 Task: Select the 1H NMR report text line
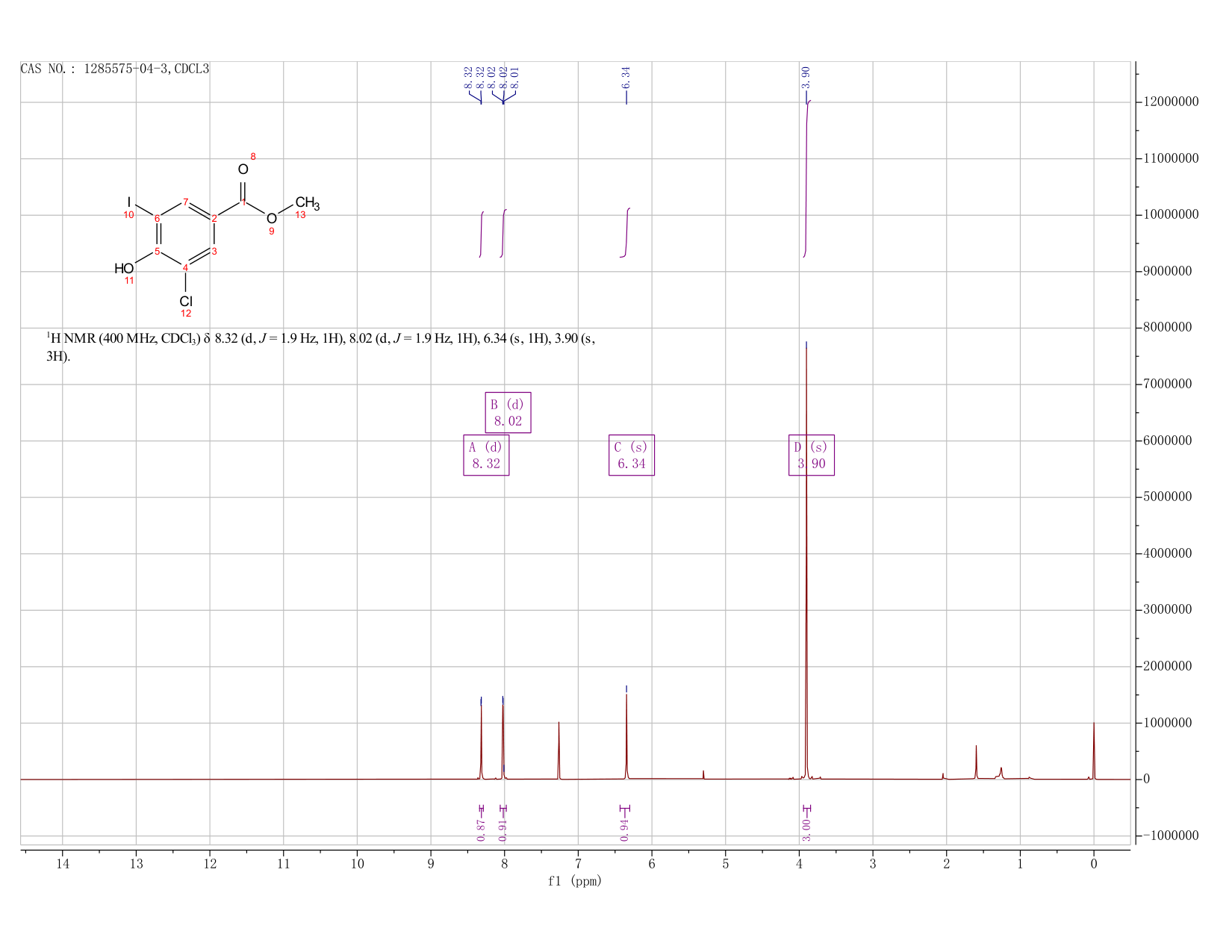[x=321, y=347]
